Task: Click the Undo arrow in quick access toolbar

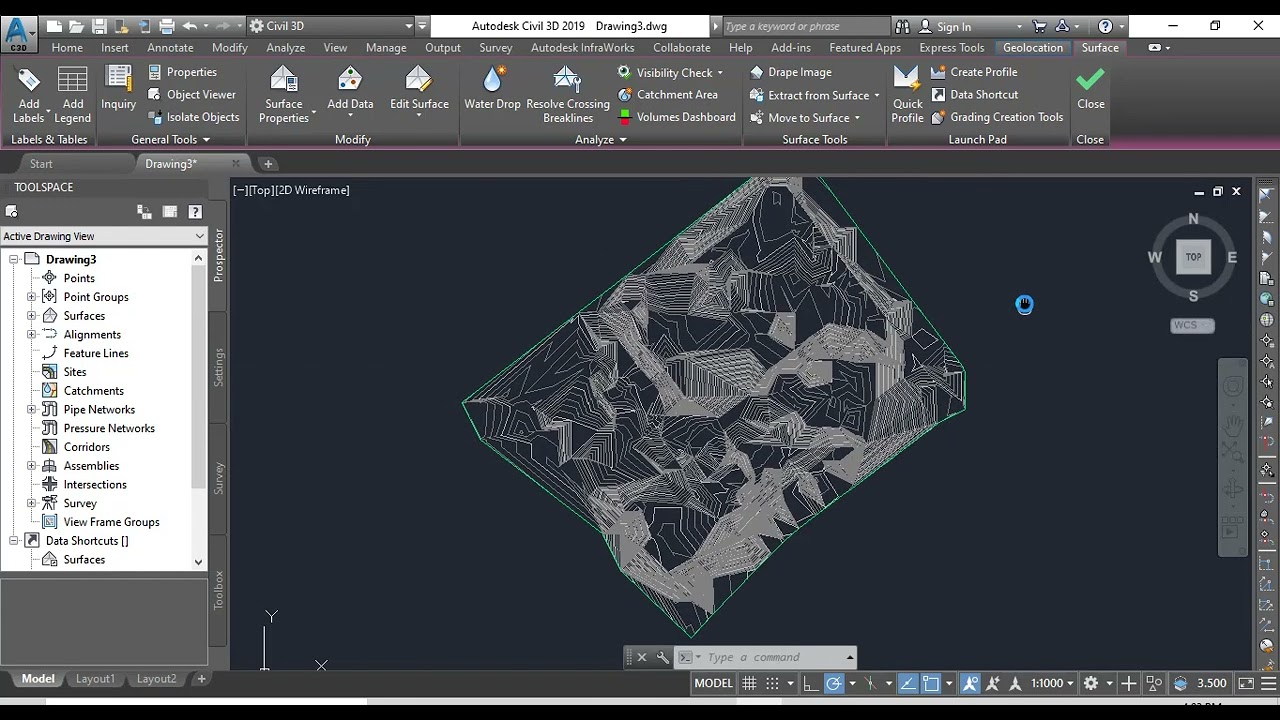Action: (190, 26)
